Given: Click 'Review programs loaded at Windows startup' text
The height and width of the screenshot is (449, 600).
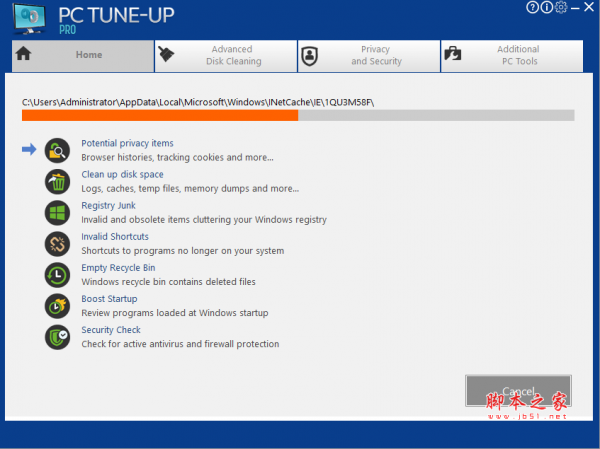Looking at the screenshot, I should click(174, 313).
